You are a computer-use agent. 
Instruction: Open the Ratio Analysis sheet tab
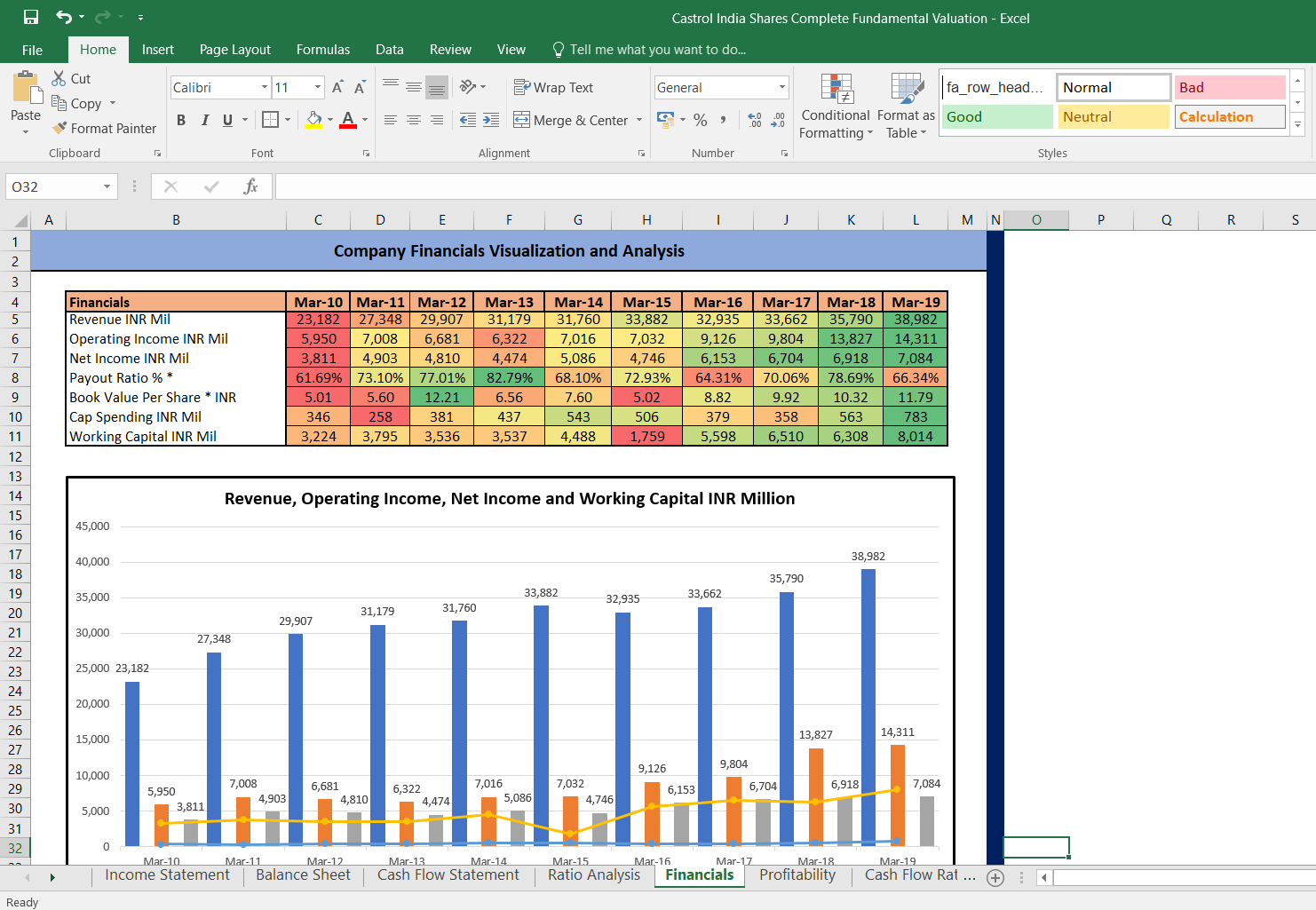pyautogui.click(x=594, y=875)
